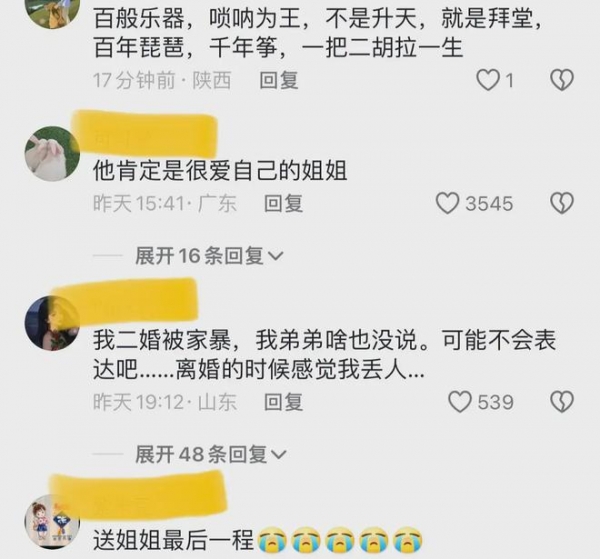This screenshot has height=559, width=600.
Task: Tap broken heart on 山东 comment
Action: pyautogui.click(x=562, y=402)
